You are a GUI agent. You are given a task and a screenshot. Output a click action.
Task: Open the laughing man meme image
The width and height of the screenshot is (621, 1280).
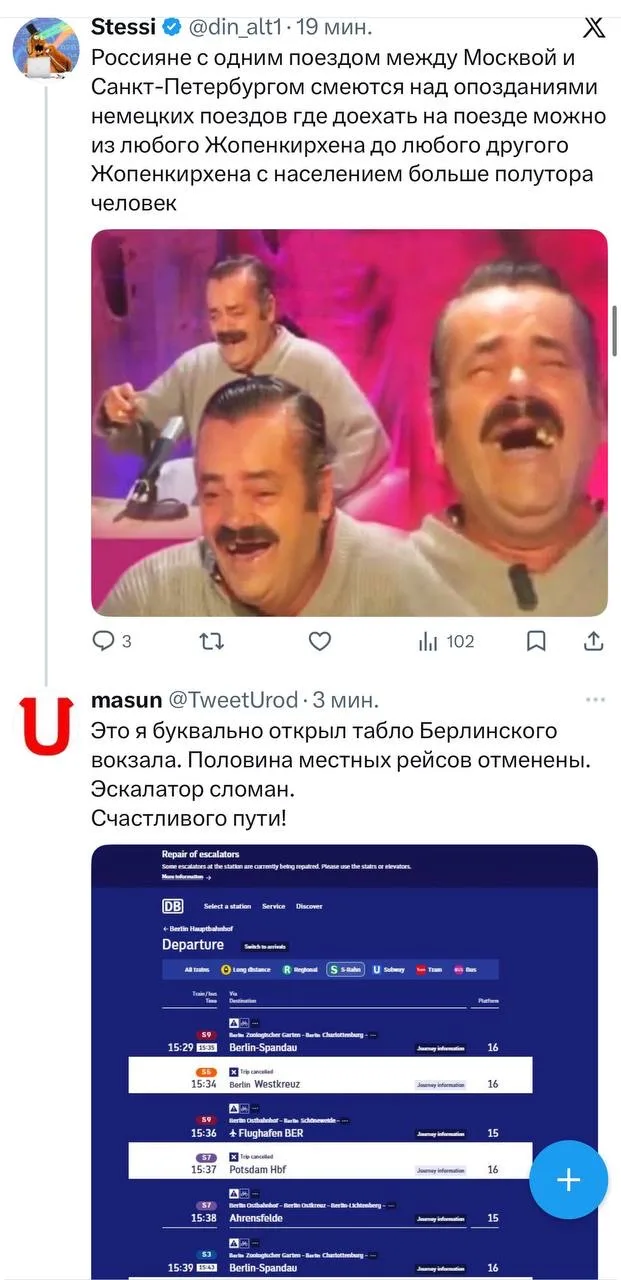[350, 423]
